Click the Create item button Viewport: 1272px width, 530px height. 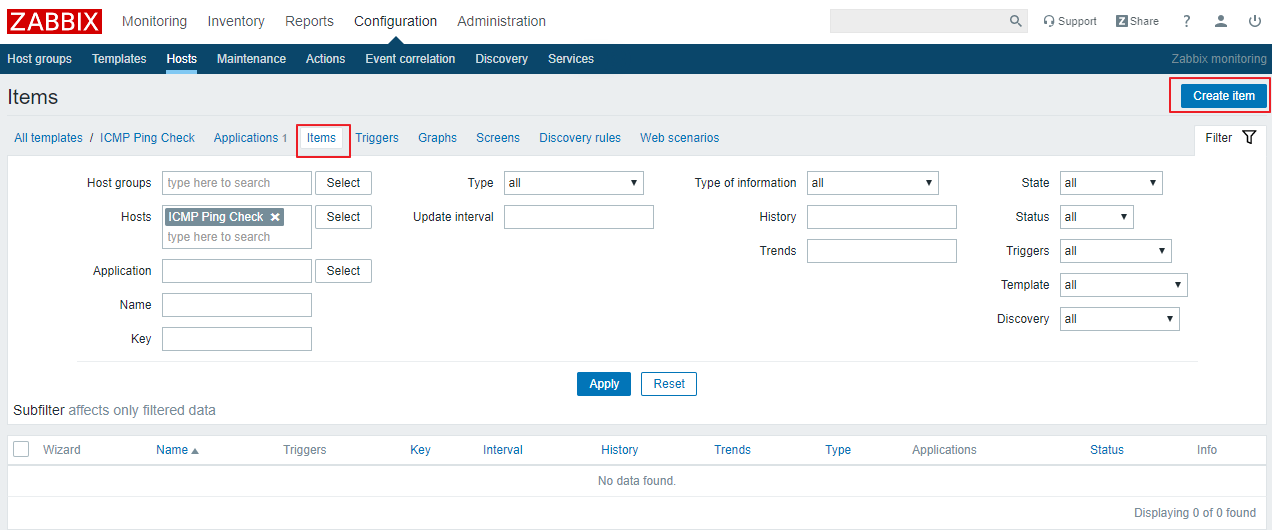(x=1224, y=96)
